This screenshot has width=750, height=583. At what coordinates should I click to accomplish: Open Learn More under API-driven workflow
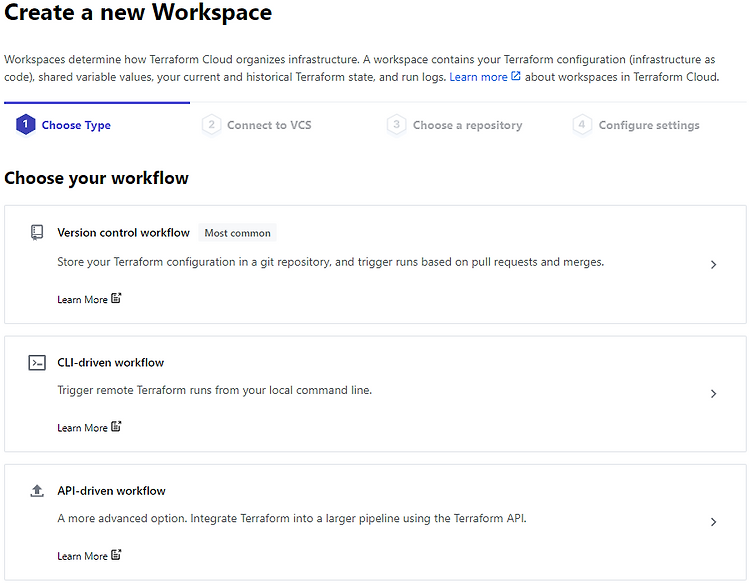[x=82, y=556]
